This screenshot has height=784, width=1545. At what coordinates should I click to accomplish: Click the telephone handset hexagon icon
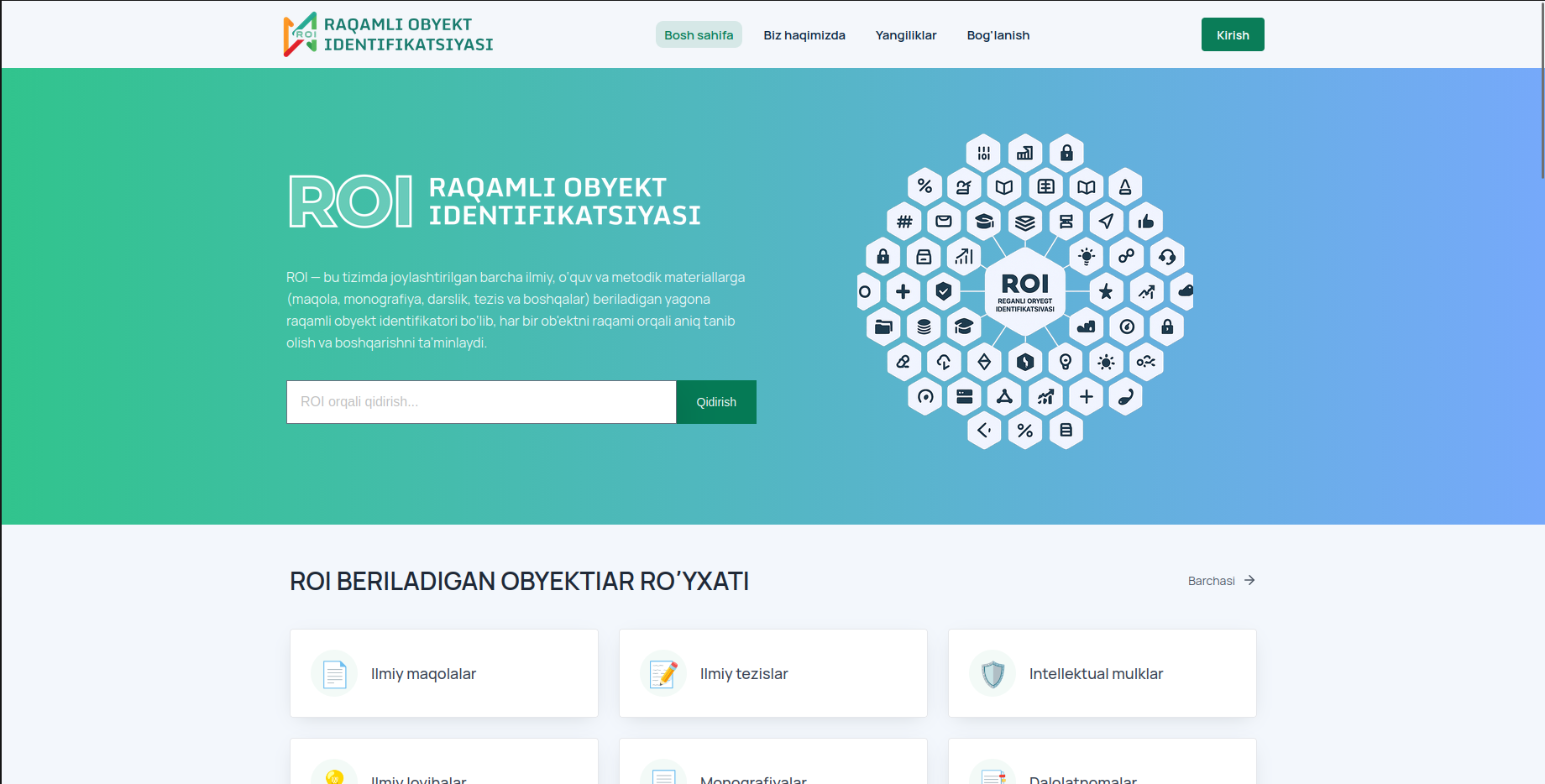(1125, 396)
